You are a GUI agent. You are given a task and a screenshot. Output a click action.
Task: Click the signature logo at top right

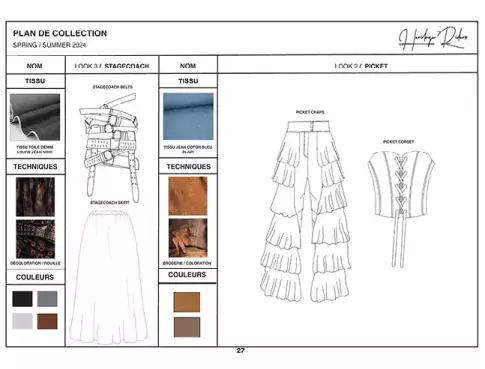[x=433, y=38]
